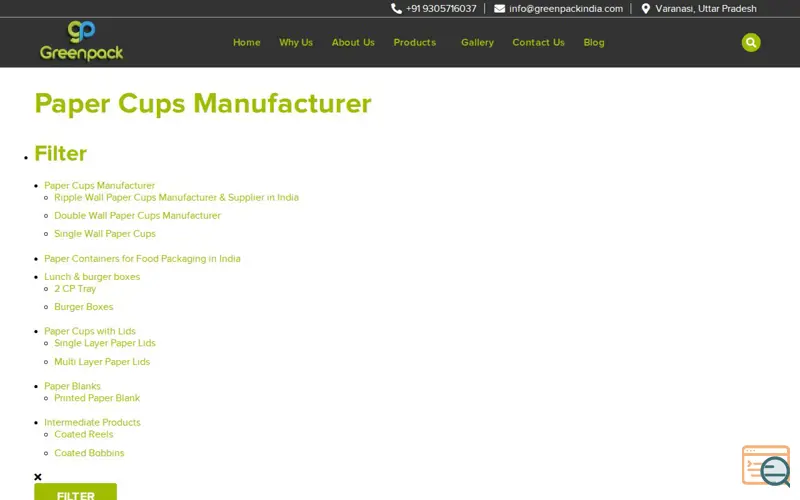
Task: Open the About Us menu item
Action: [x=353, y=42]
